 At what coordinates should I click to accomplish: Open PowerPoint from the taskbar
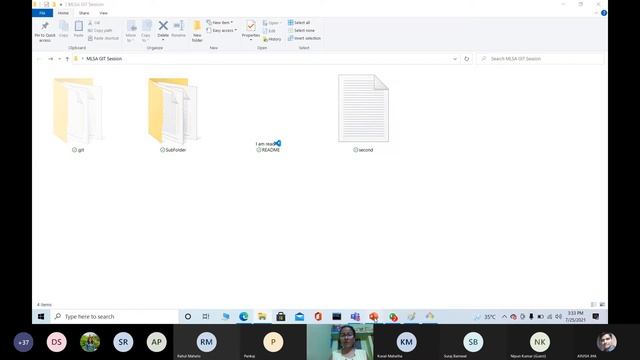(374, 316)
